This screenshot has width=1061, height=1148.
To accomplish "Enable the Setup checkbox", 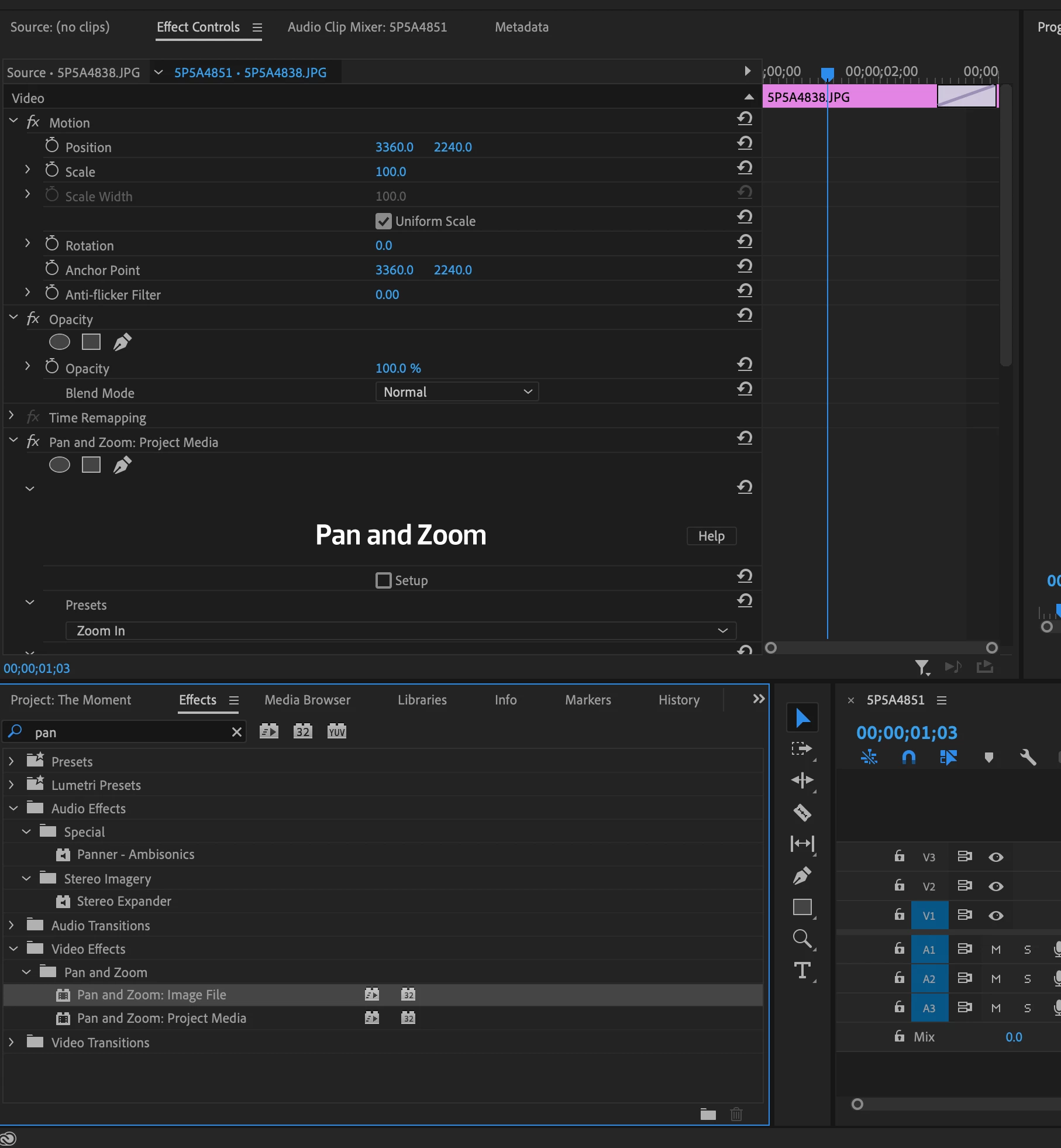I will click(383, 580).
